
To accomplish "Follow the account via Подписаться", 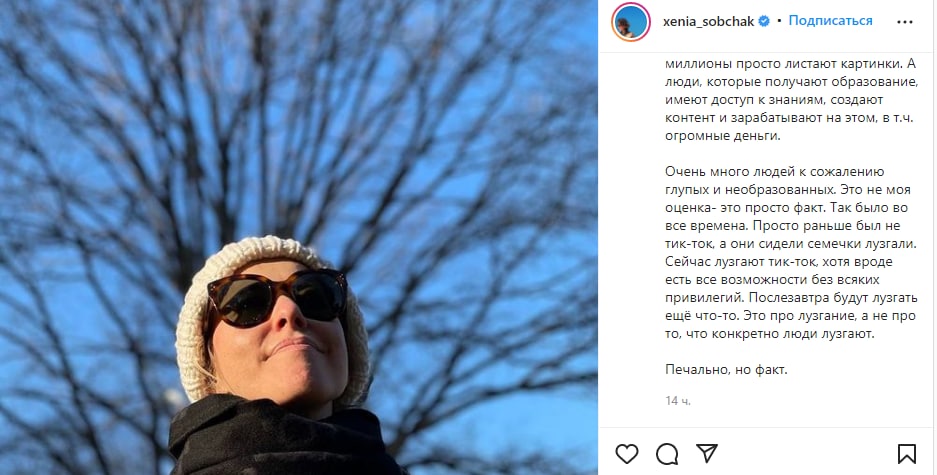I will [830, 20].
